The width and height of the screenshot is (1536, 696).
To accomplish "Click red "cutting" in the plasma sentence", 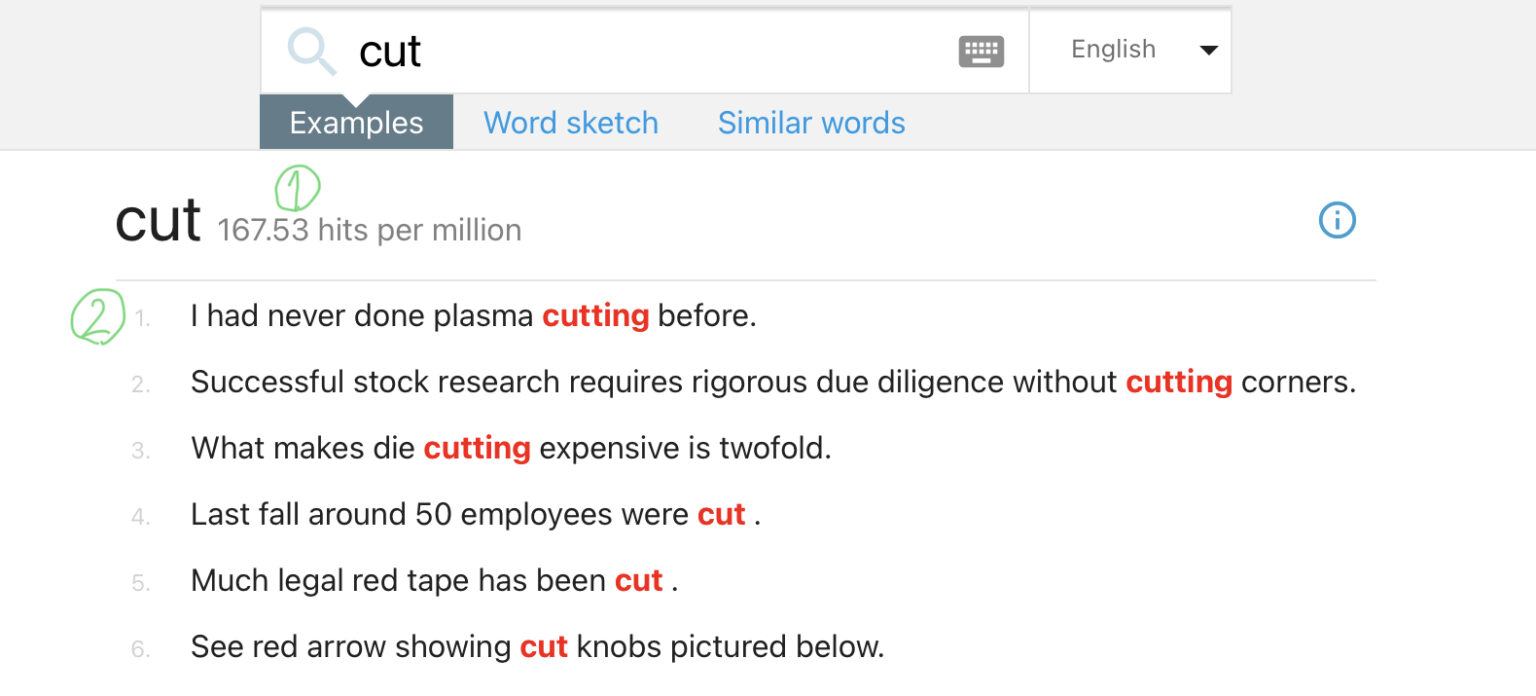I will (595, 316).
